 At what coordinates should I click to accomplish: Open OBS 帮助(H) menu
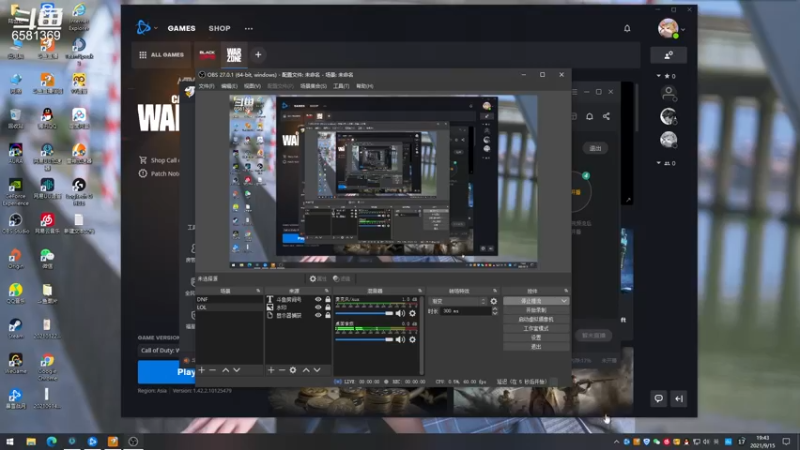(364, 86)
